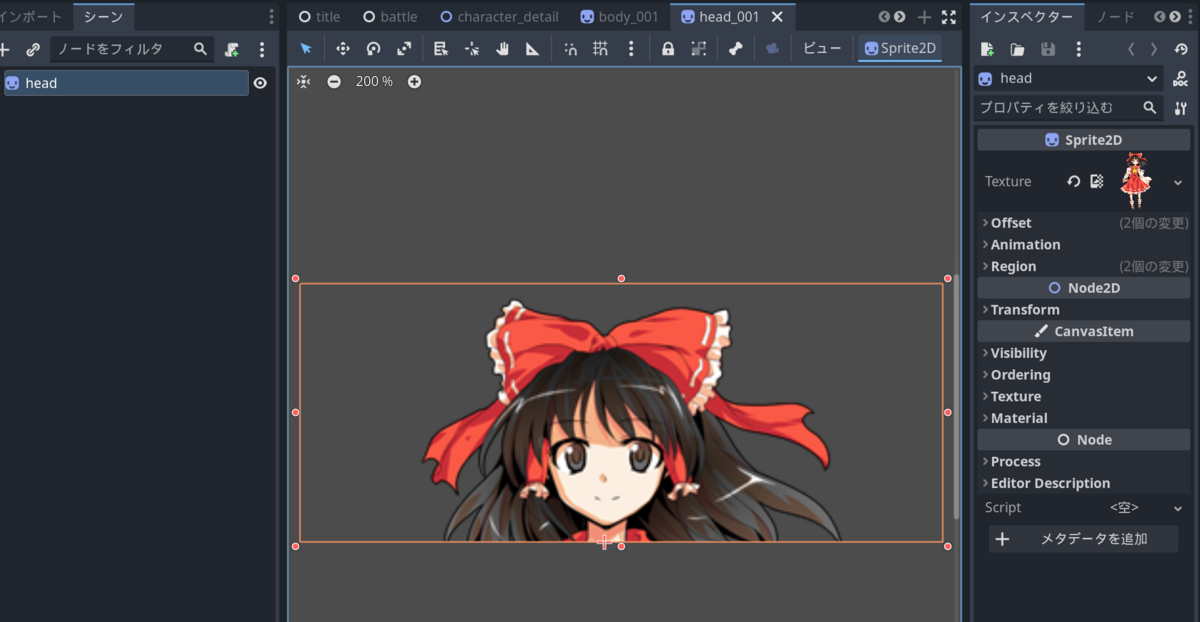Viewport: 1200px width, 622px height.
Task: Zoom out with the minus button
Action: pyautogui.click(x=334, y=82)
